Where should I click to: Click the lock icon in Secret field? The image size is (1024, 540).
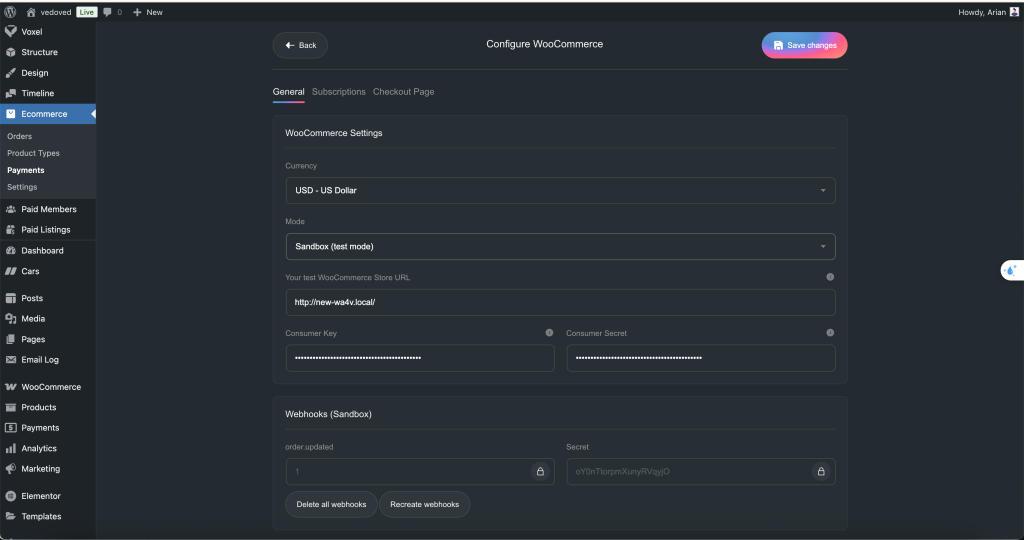(821, 472)
